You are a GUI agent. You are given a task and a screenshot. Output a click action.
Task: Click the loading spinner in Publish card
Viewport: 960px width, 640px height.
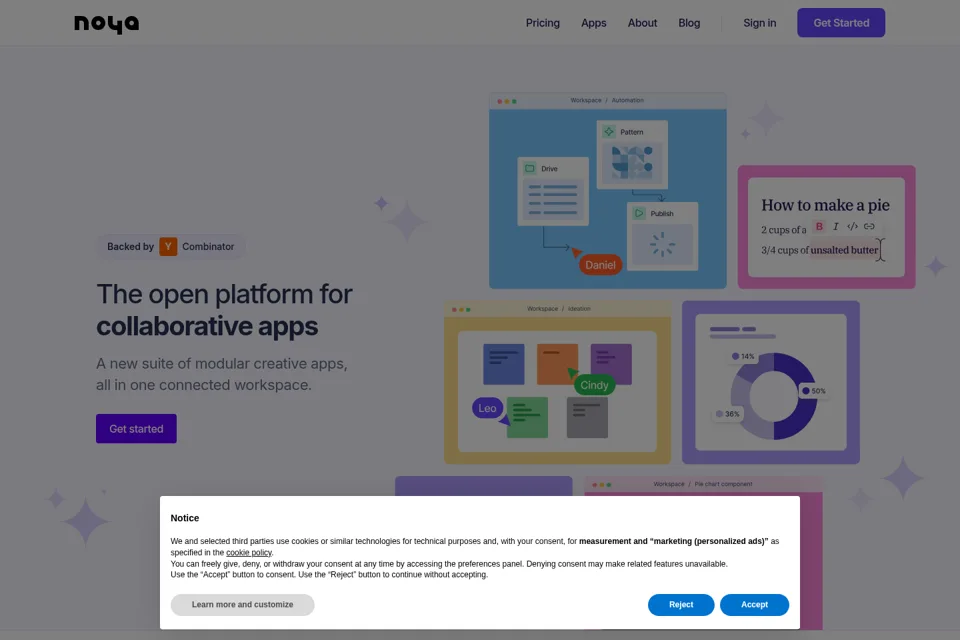point(662,244)
